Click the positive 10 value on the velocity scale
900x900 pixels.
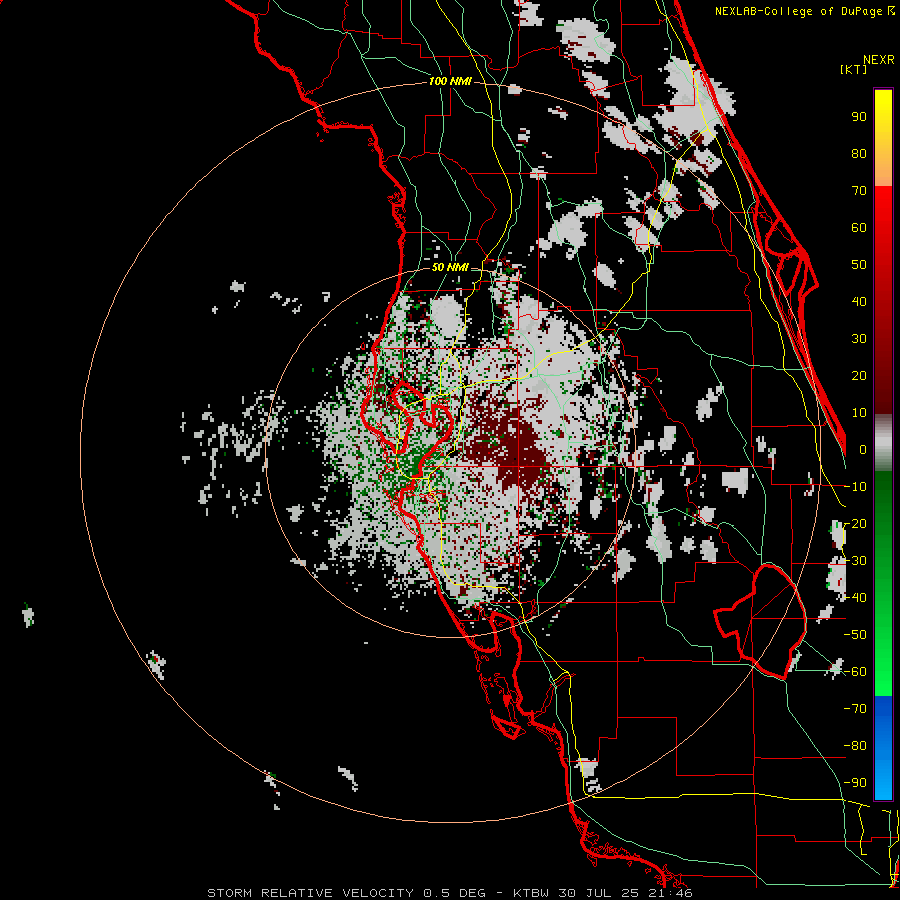click(859, 413)
